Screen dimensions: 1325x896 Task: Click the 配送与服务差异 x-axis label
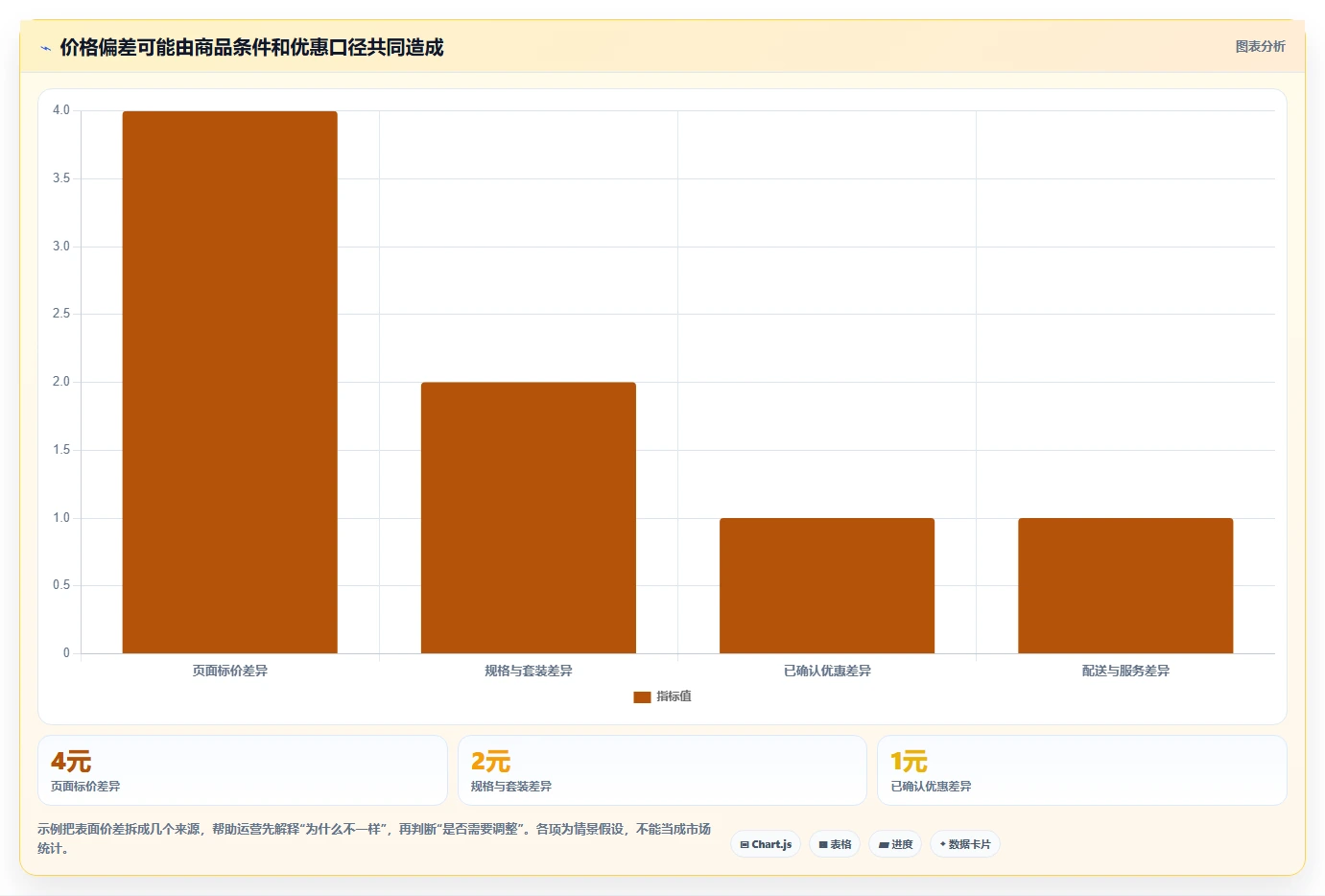[x=1125, y=671]
